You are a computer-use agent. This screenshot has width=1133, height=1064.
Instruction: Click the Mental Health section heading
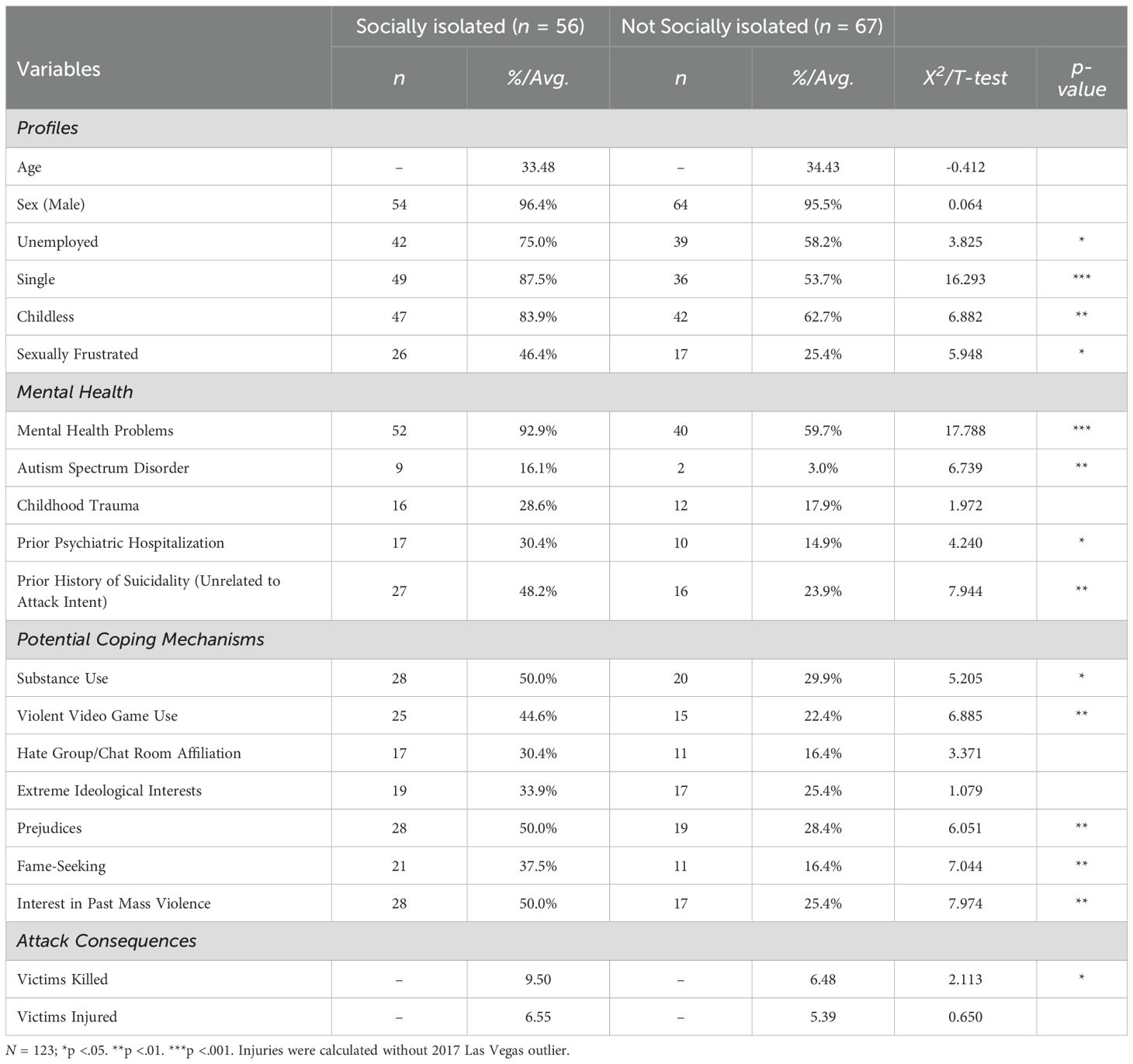click(x=75, y=392)
